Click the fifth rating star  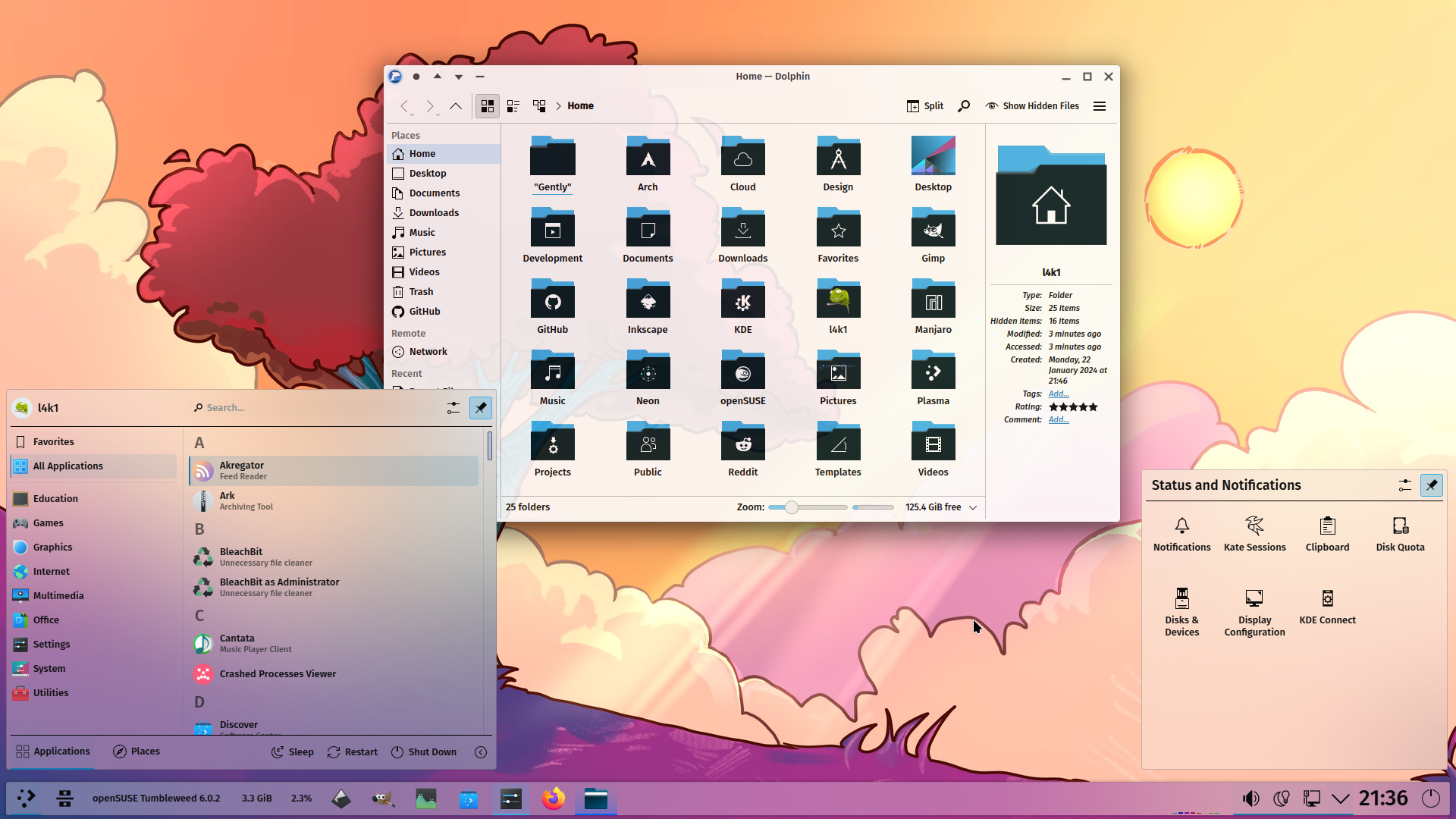pyautogui.click(x=1094, y=407)
